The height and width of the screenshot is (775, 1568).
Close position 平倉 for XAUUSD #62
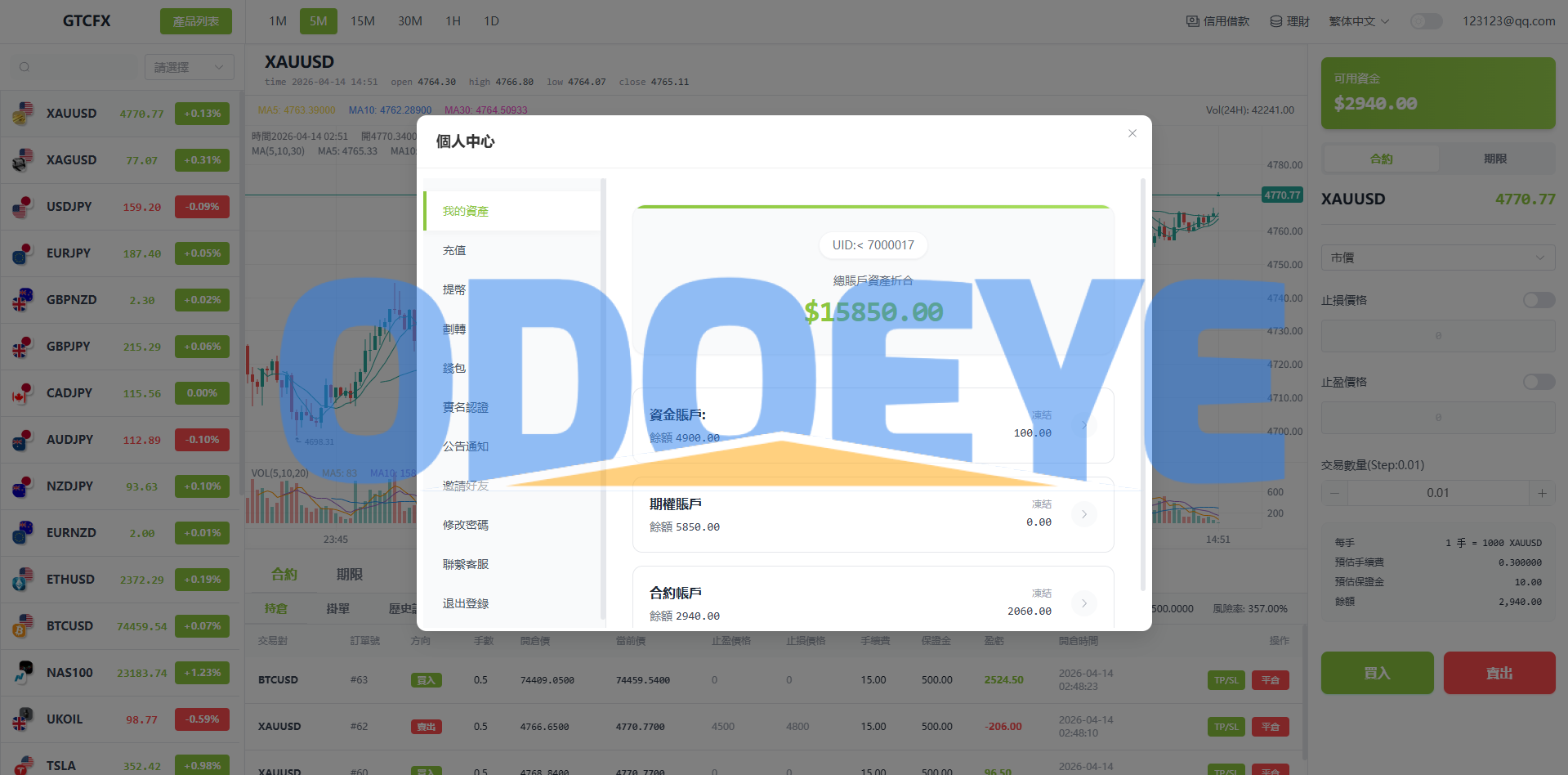tap(1271, 727)
